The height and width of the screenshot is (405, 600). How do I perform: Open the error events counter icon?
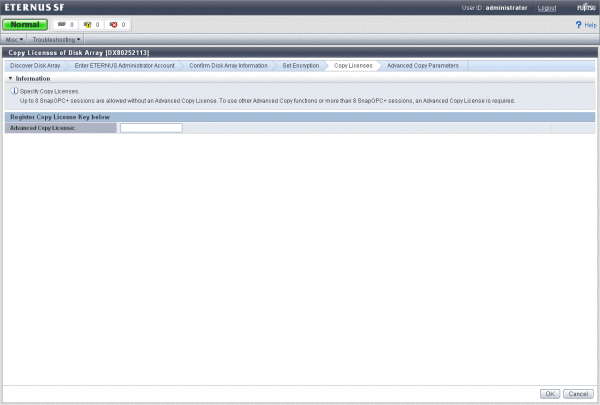(113, 24)
